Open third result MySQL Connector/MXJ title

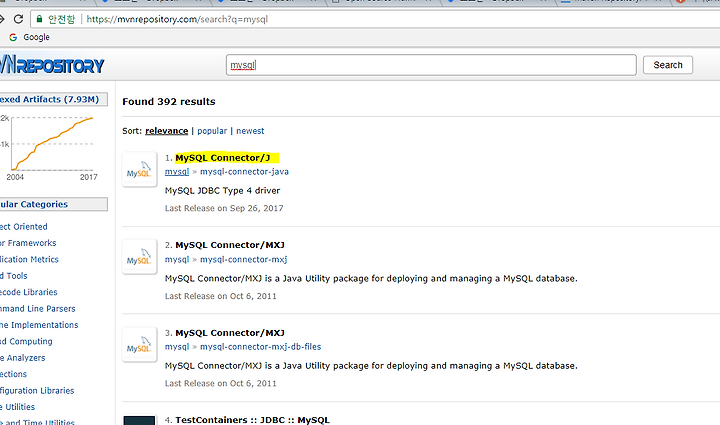[230, 333]
